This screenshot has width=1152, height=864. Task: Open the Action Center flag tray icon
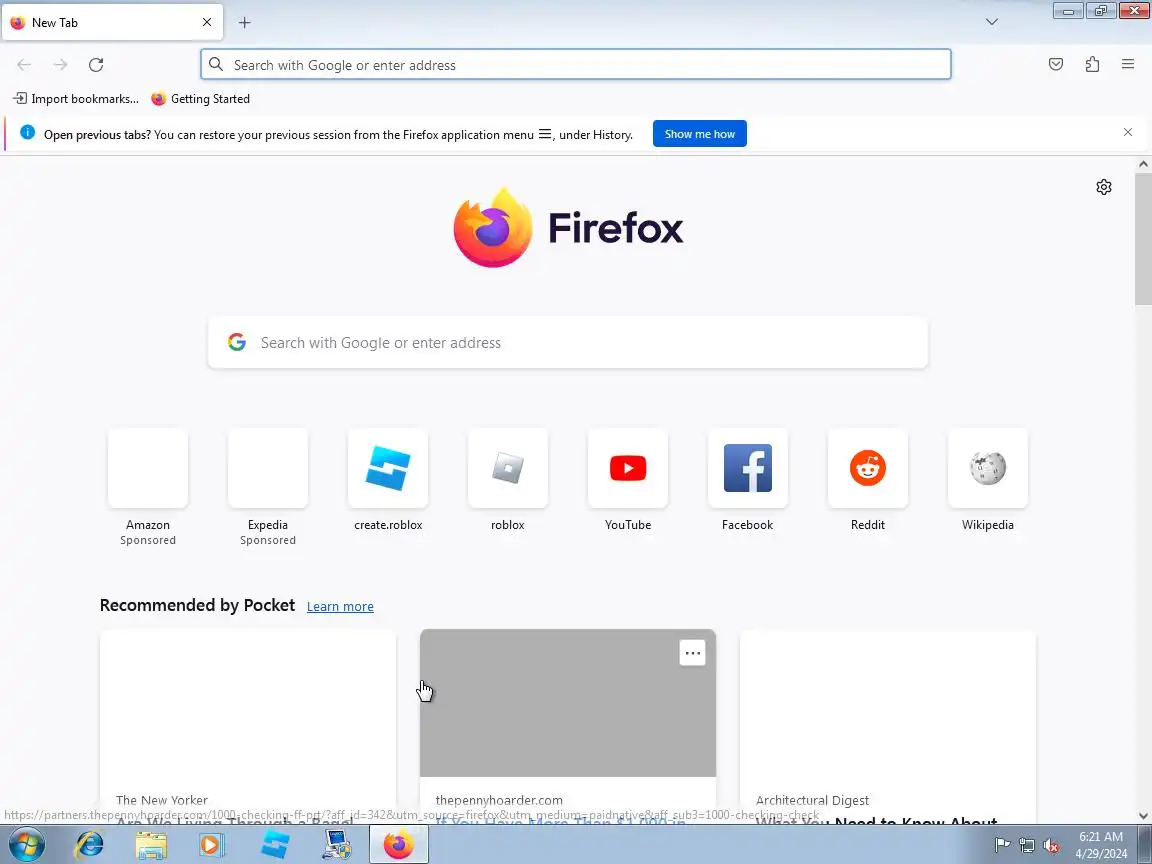[x=1002, y=846]
